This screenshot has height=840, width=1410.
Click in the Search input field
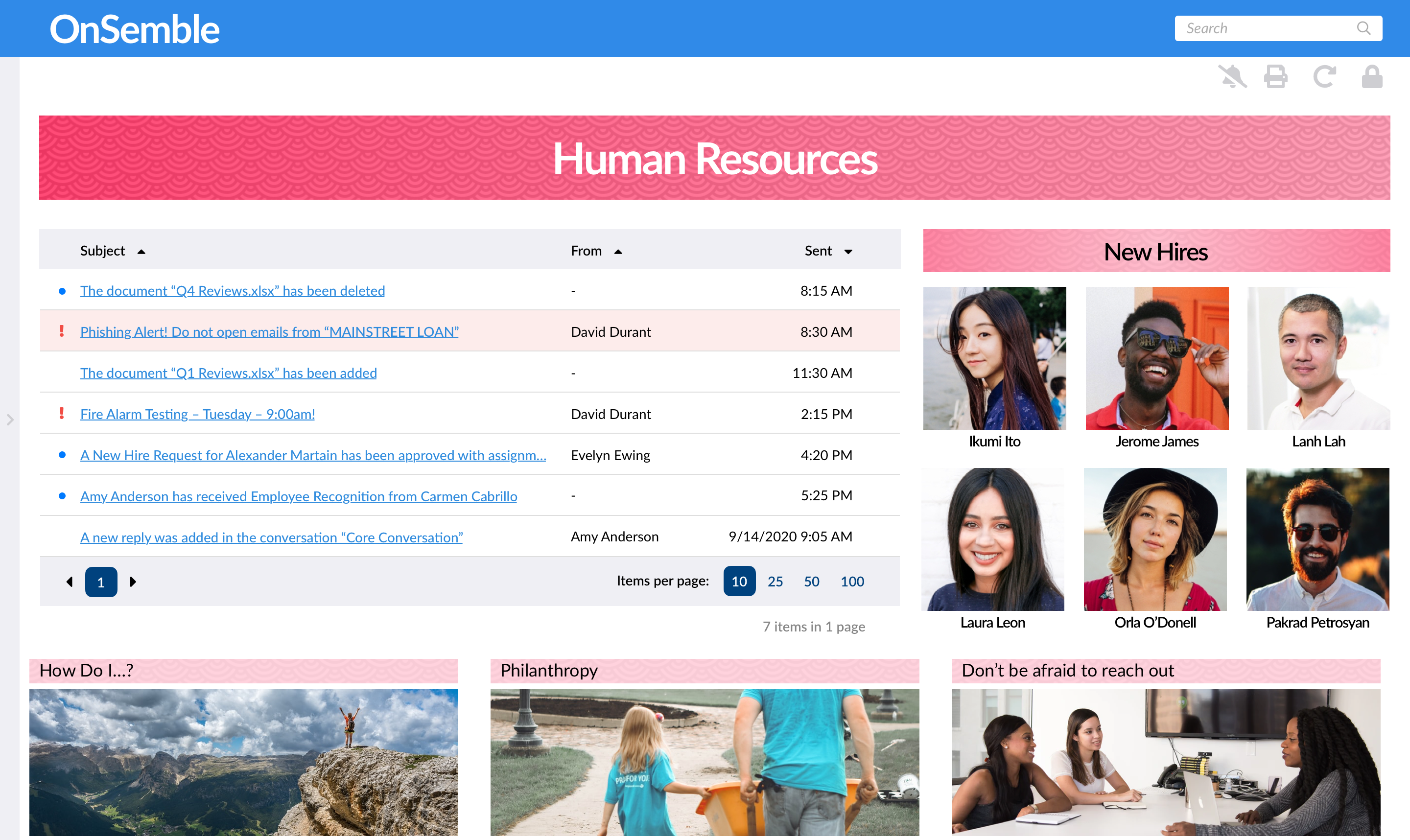coord(1262,28)
